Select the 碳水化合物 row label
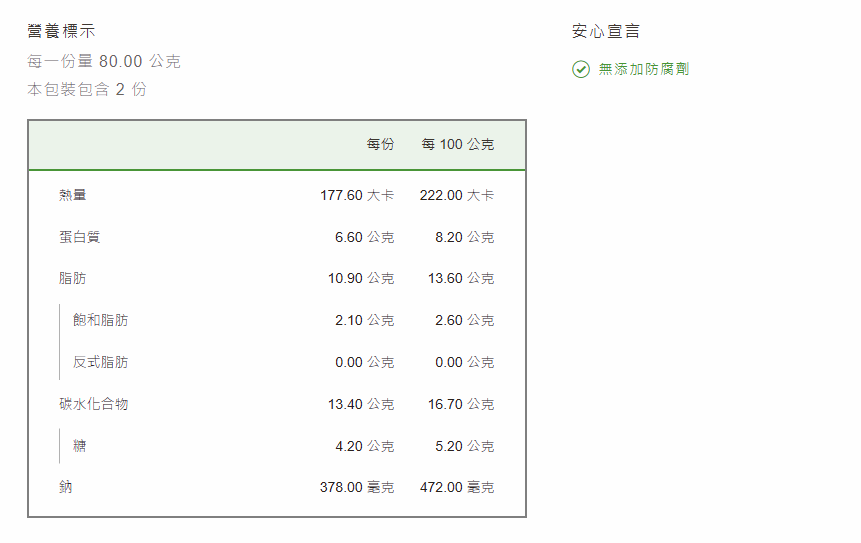This screenshot has width=861, height=543. [x=93, y=404]
